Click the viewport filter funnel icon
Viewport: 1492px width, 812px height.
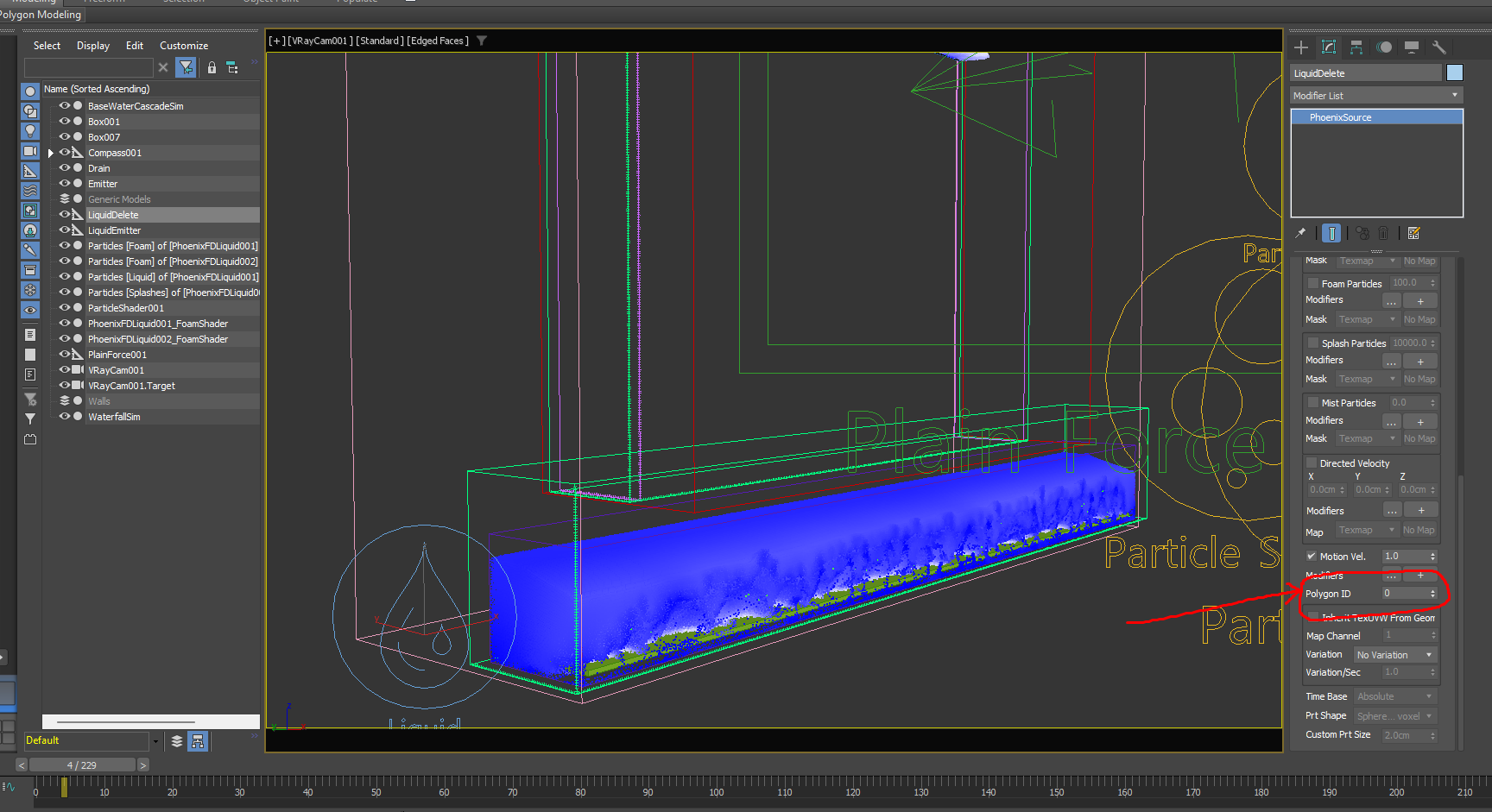coord(482,41)
